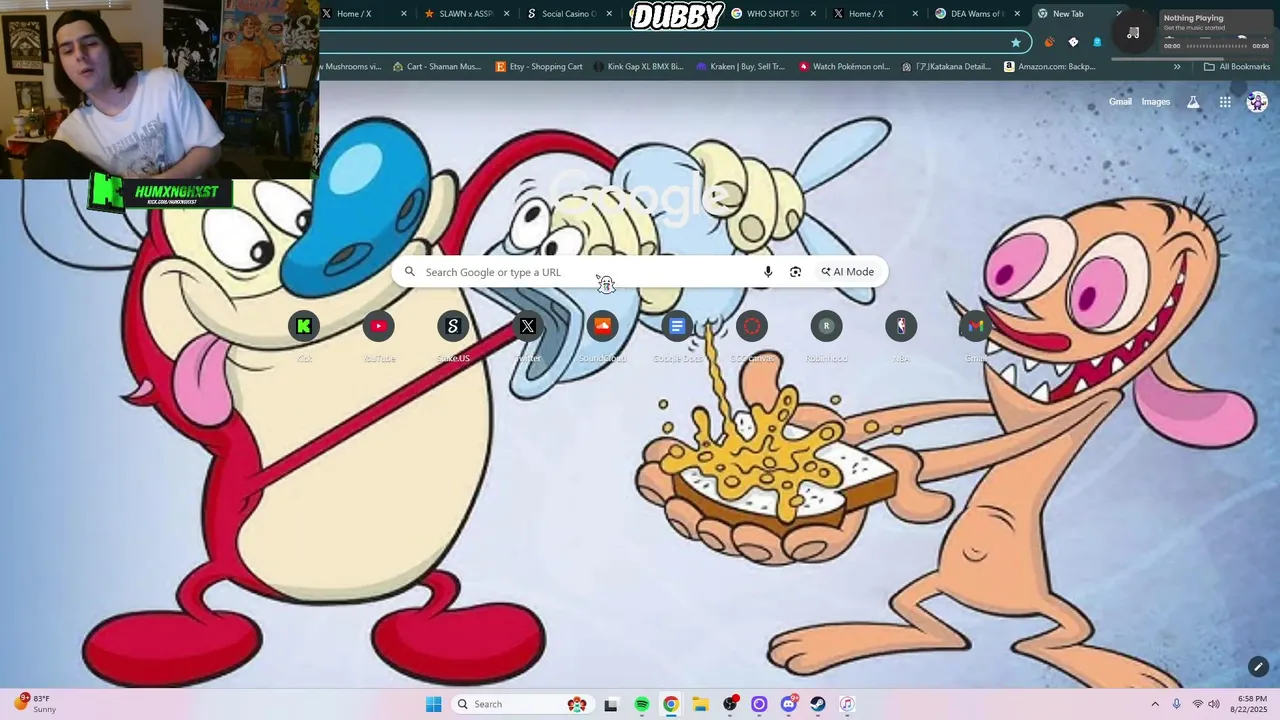
Task: Open the dark circle taskbar app with red badge
Action: [730, 704]
